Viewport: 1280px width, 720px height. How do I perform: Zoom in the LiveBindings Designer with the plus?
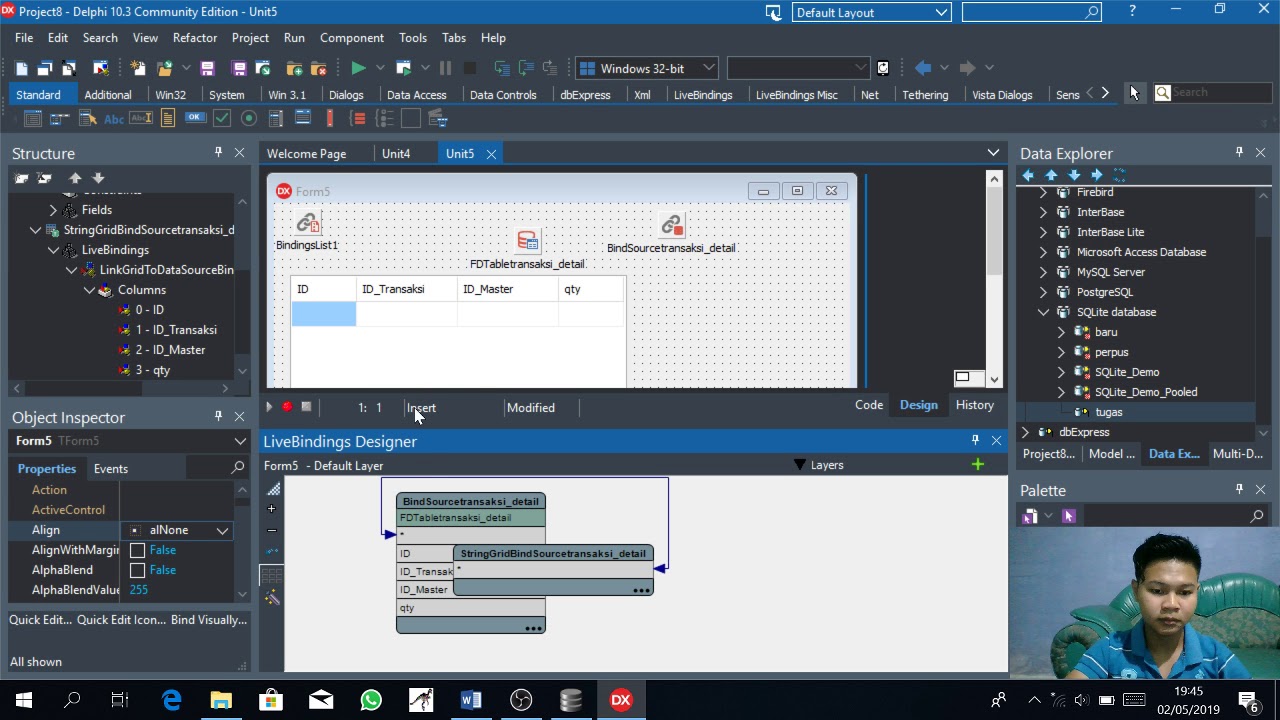click(x=272, y=509)
